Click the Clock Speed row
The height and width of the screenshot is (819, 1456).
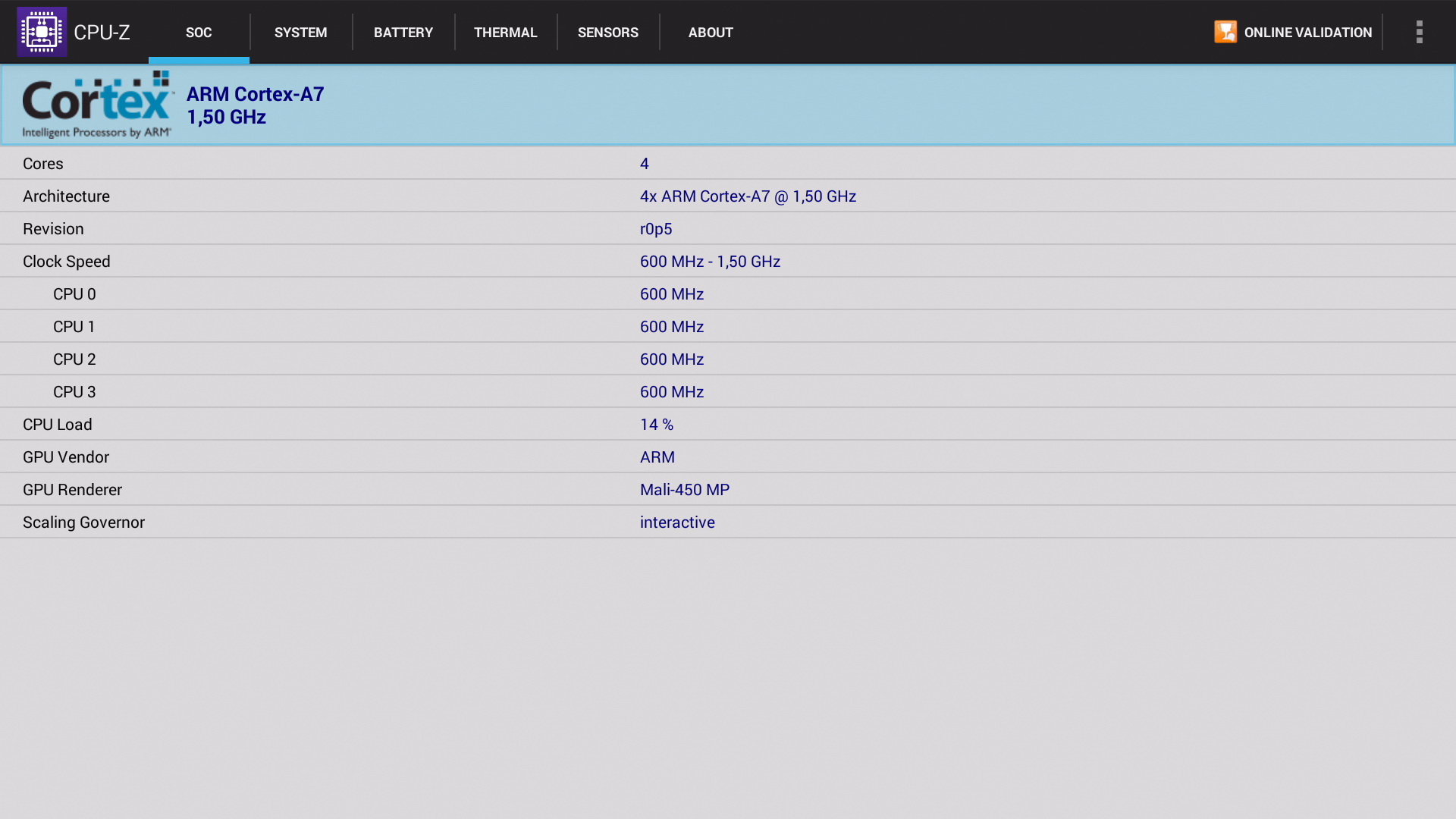(728, 262)
